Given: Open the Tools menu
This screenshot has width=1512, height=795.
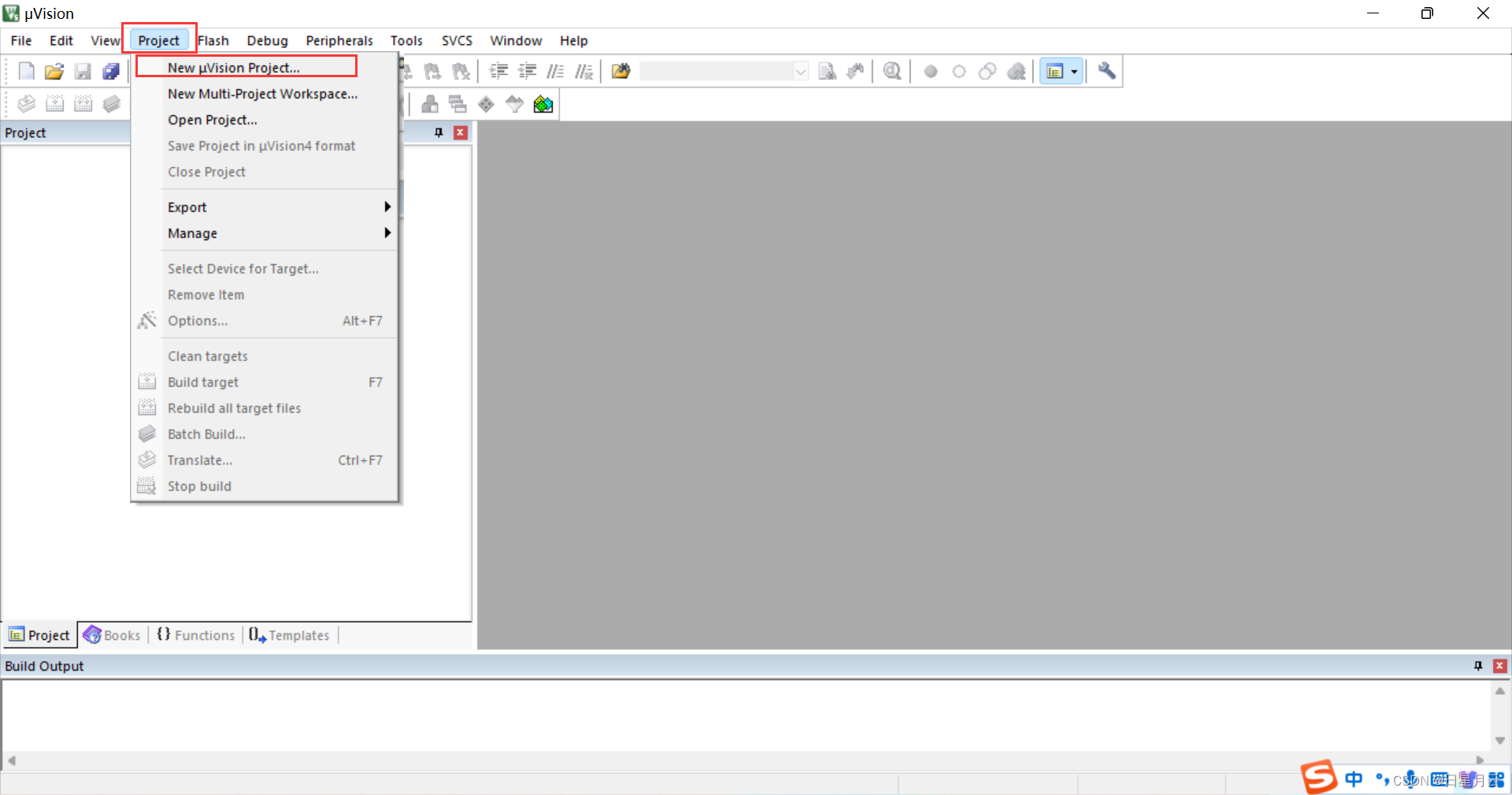Looking at the screenshot, I should pyautogui.click(x=406, y=41).
